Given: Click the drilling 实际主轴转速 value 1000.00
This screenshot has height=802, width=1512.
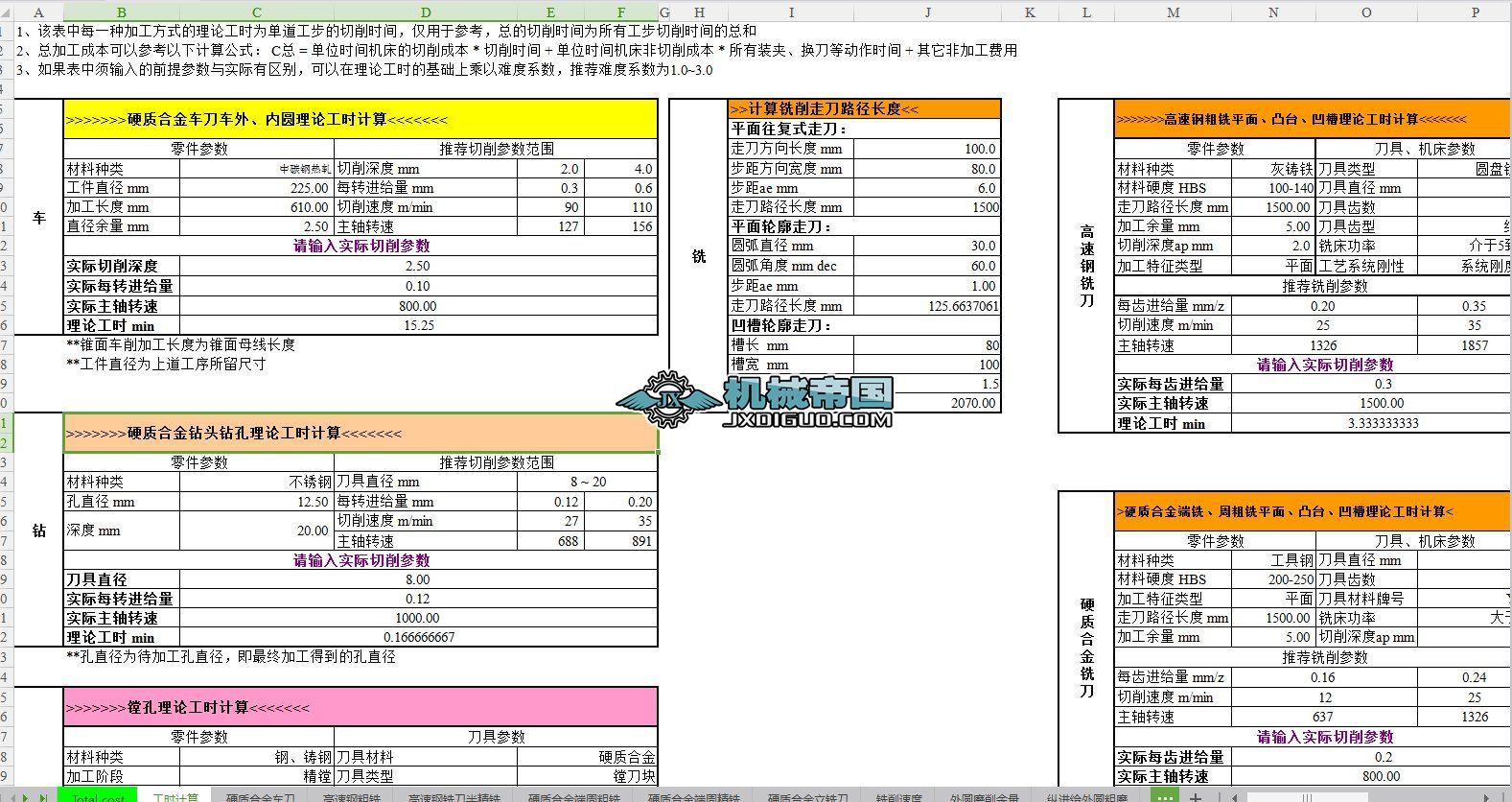Looking at the screenshot, I should coord(418,618).
